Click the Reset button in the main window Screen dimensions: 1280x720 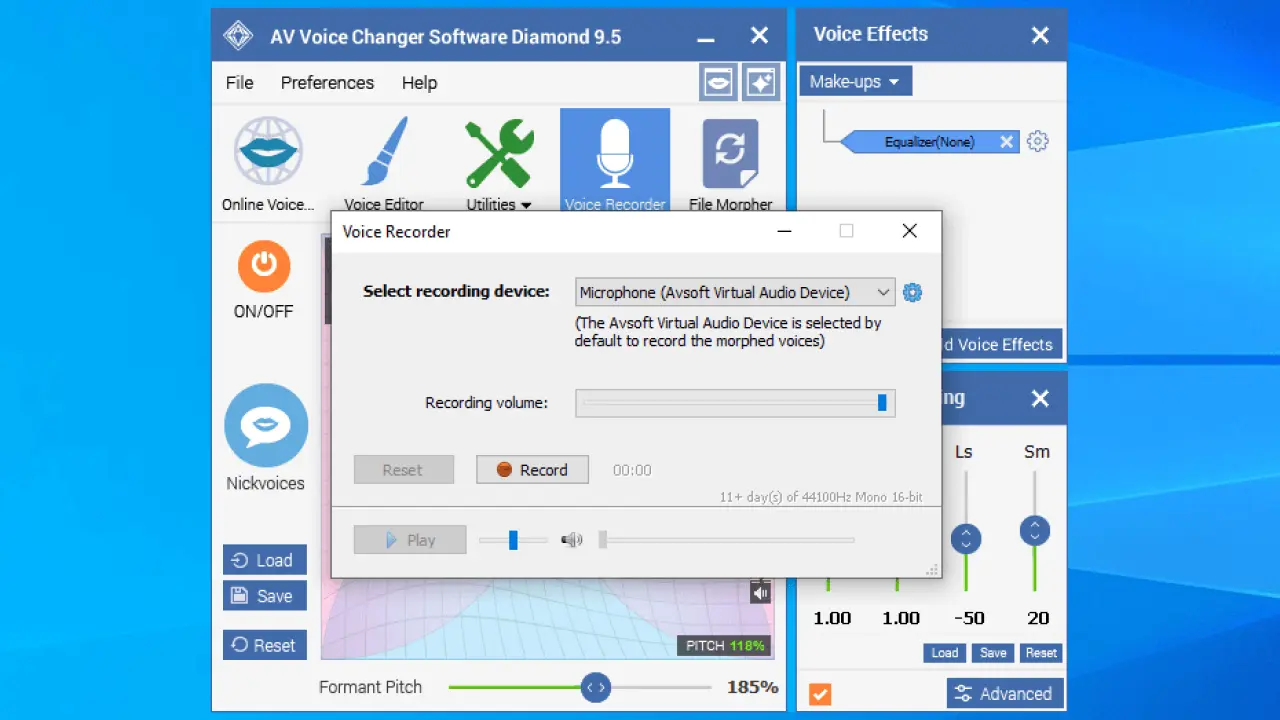coord(265,645)
